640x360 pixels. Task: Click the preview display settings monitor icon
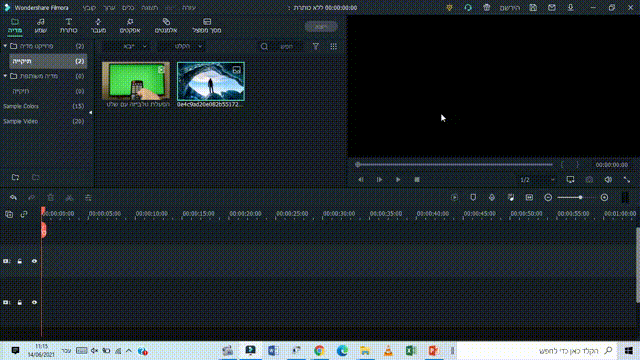click(x=570, y=180)
